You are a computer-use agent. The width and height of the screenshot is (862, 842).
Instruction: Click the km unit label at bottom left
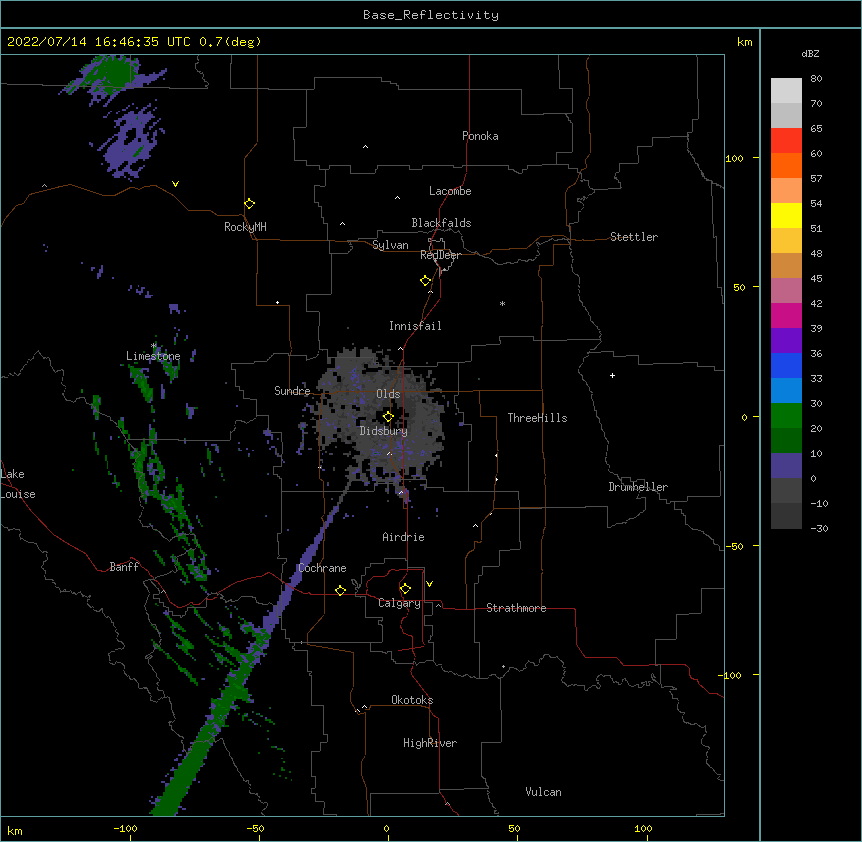point(15,830)
